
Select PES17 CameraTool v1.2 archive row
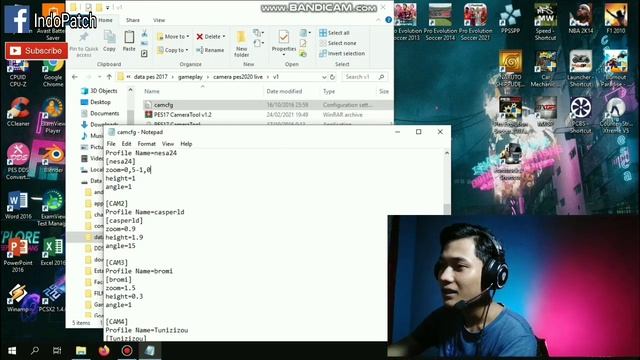pos(268,115)
